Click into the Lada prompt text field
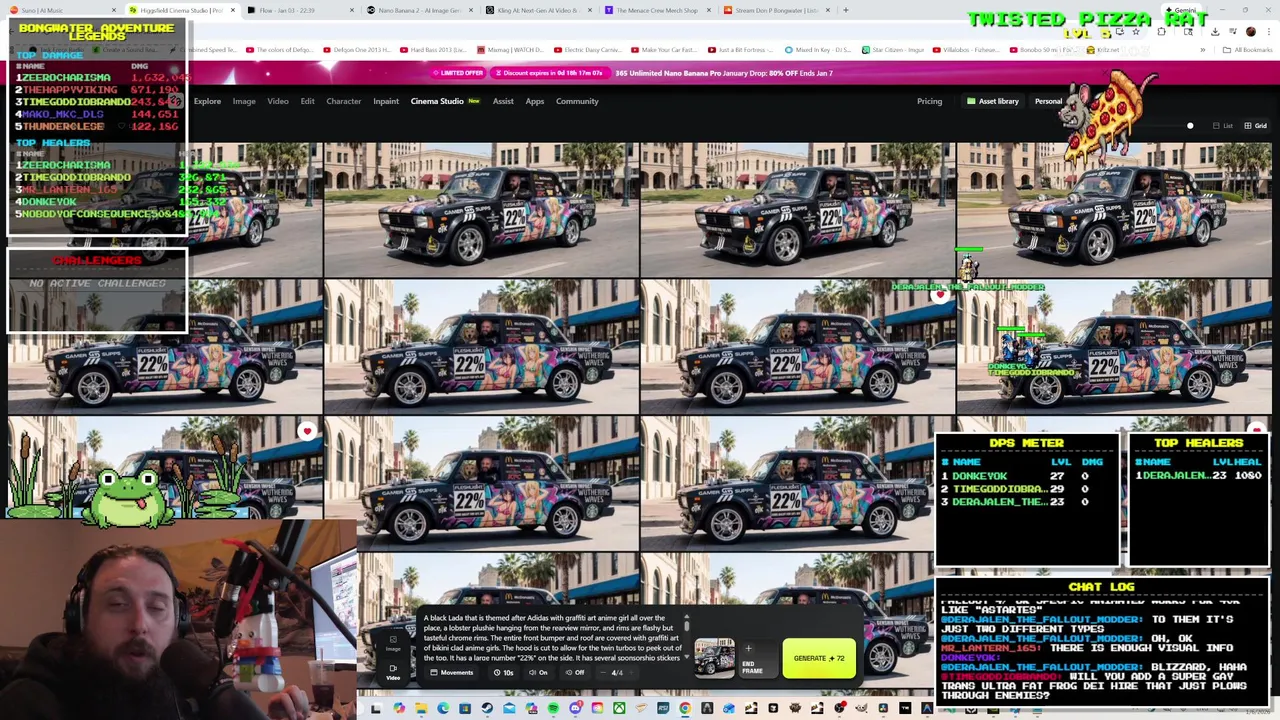 [552, 637]
